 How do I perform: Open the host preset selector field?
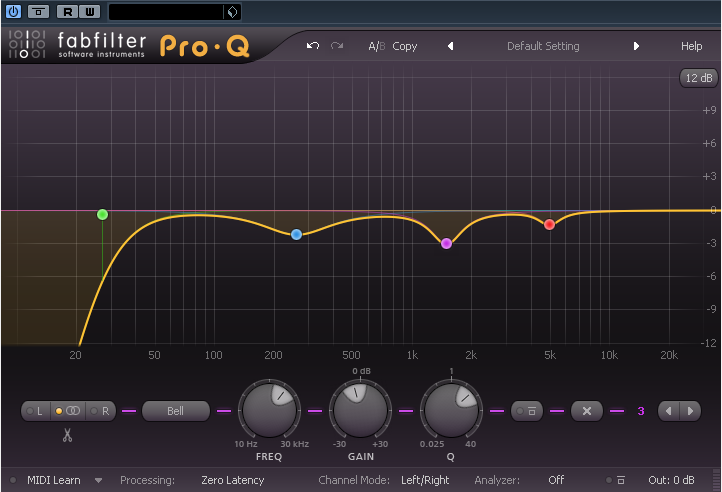click(166, 12)
